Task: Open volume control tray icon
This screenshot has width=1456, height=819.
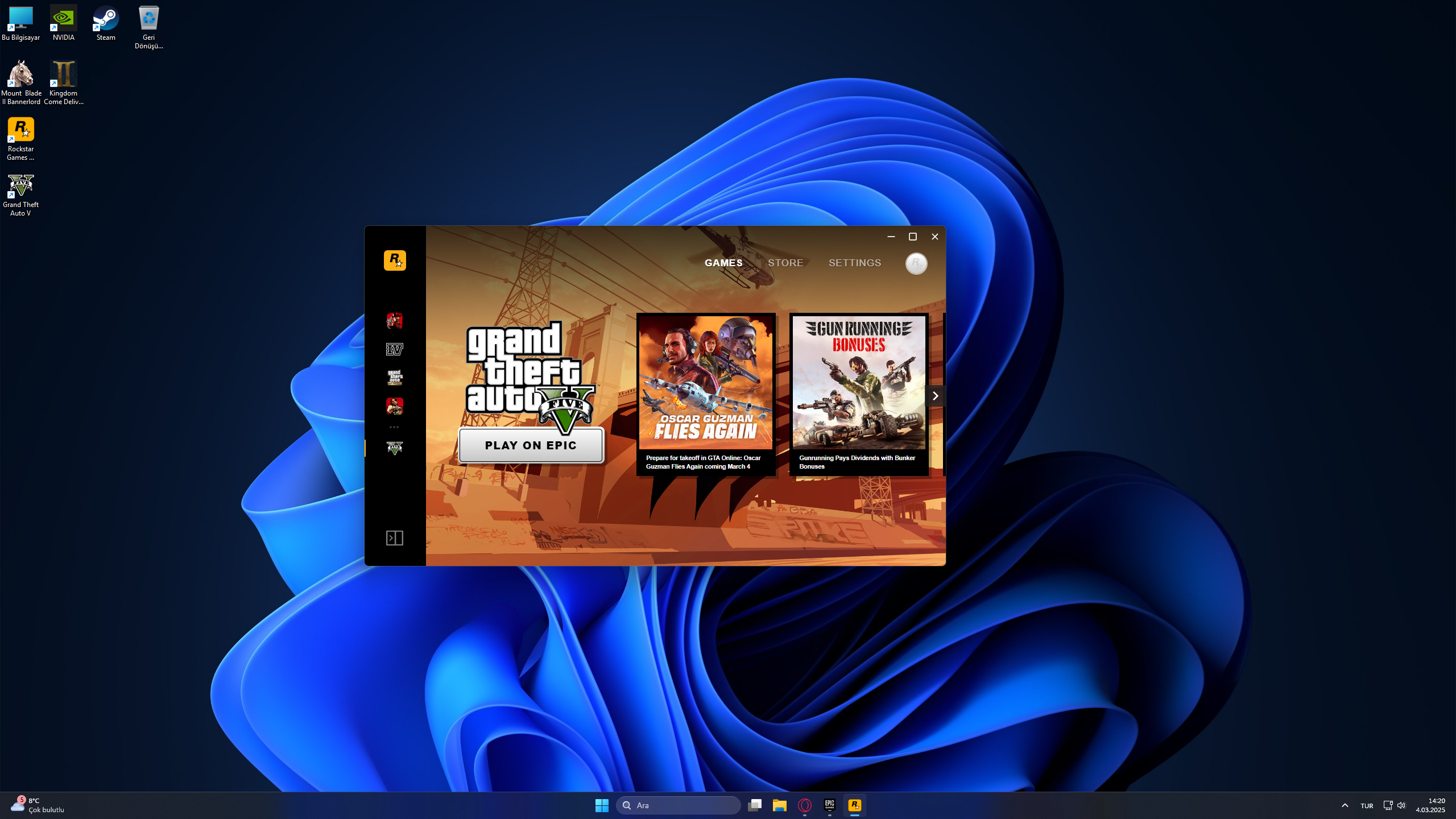Action: click(1401, 805)
